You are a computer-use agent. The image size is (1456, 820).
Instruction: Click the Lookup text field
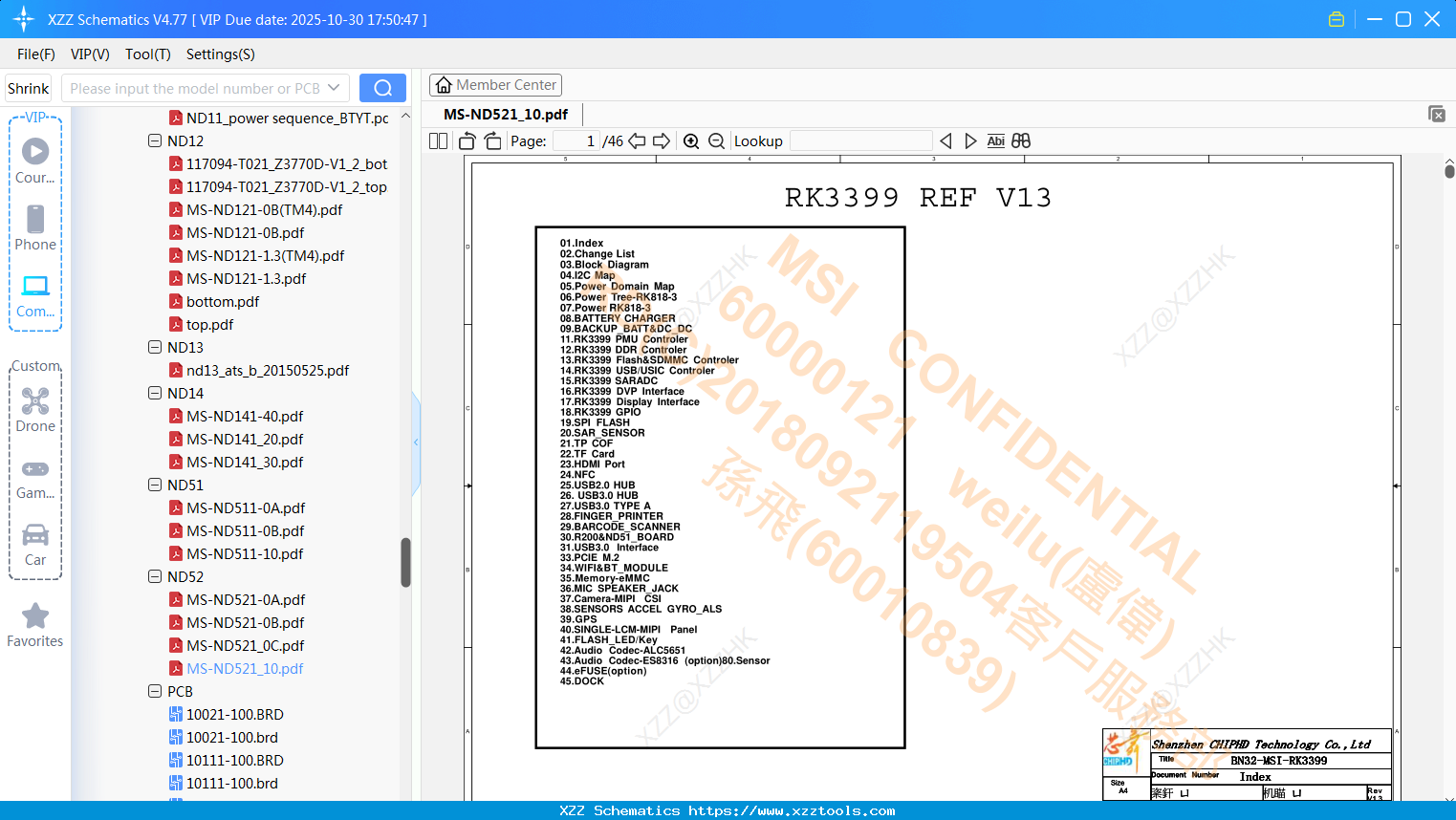(x=861, y=141)
